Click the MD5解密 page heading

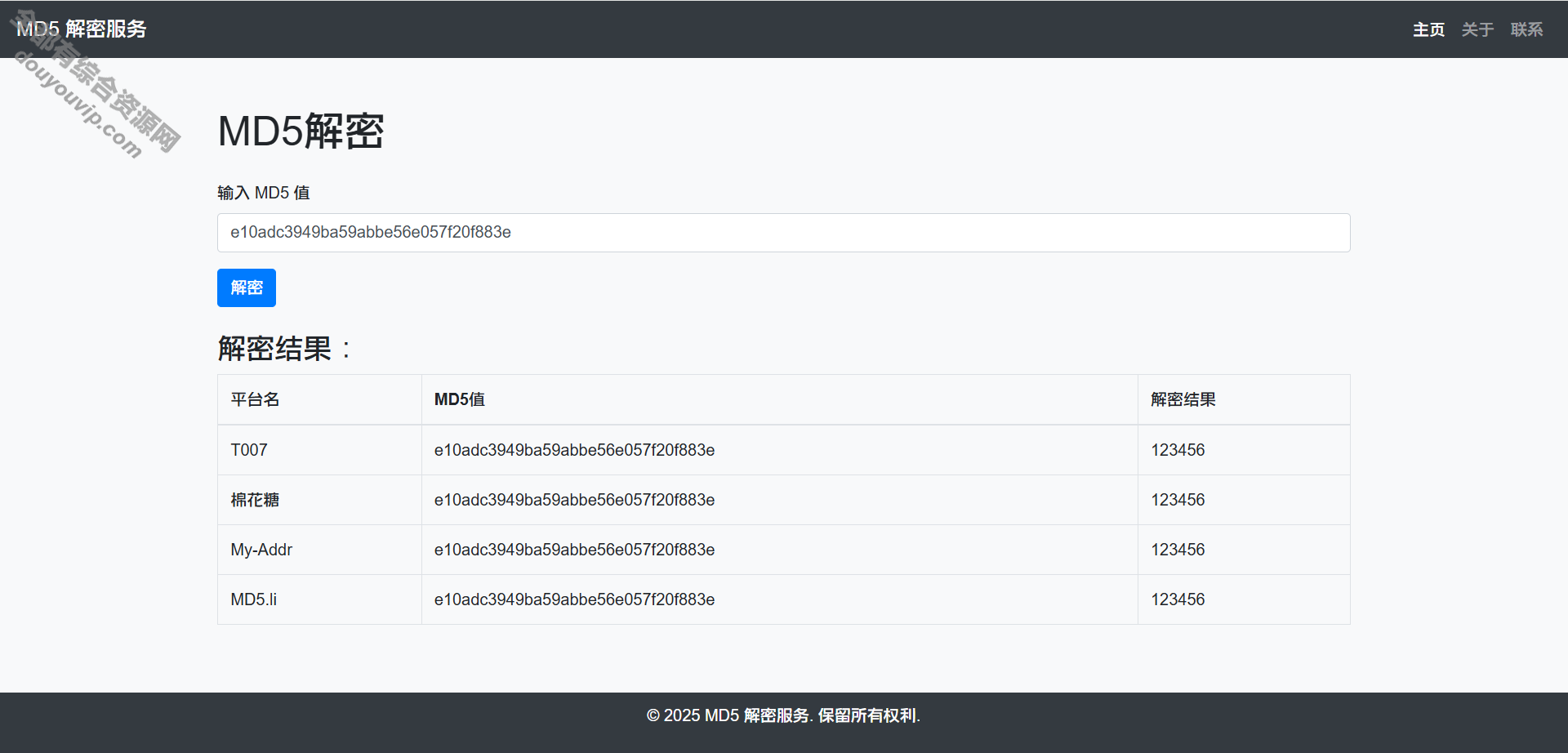pos(301,131)
